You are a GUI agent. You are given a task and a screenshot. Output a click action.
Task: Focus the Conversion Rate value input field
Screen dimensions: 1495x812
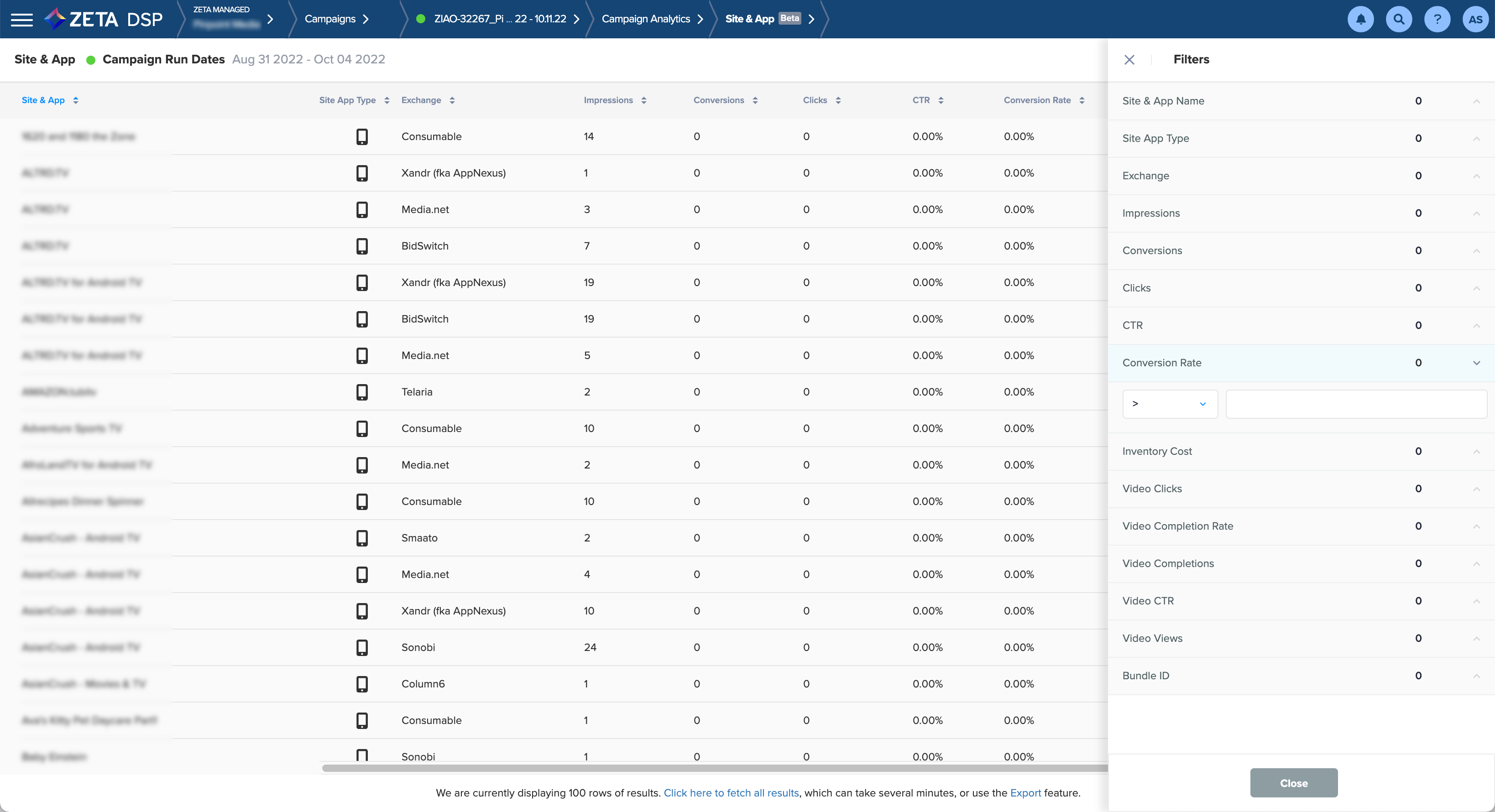pyautogui.click(x=1355, y=404)
